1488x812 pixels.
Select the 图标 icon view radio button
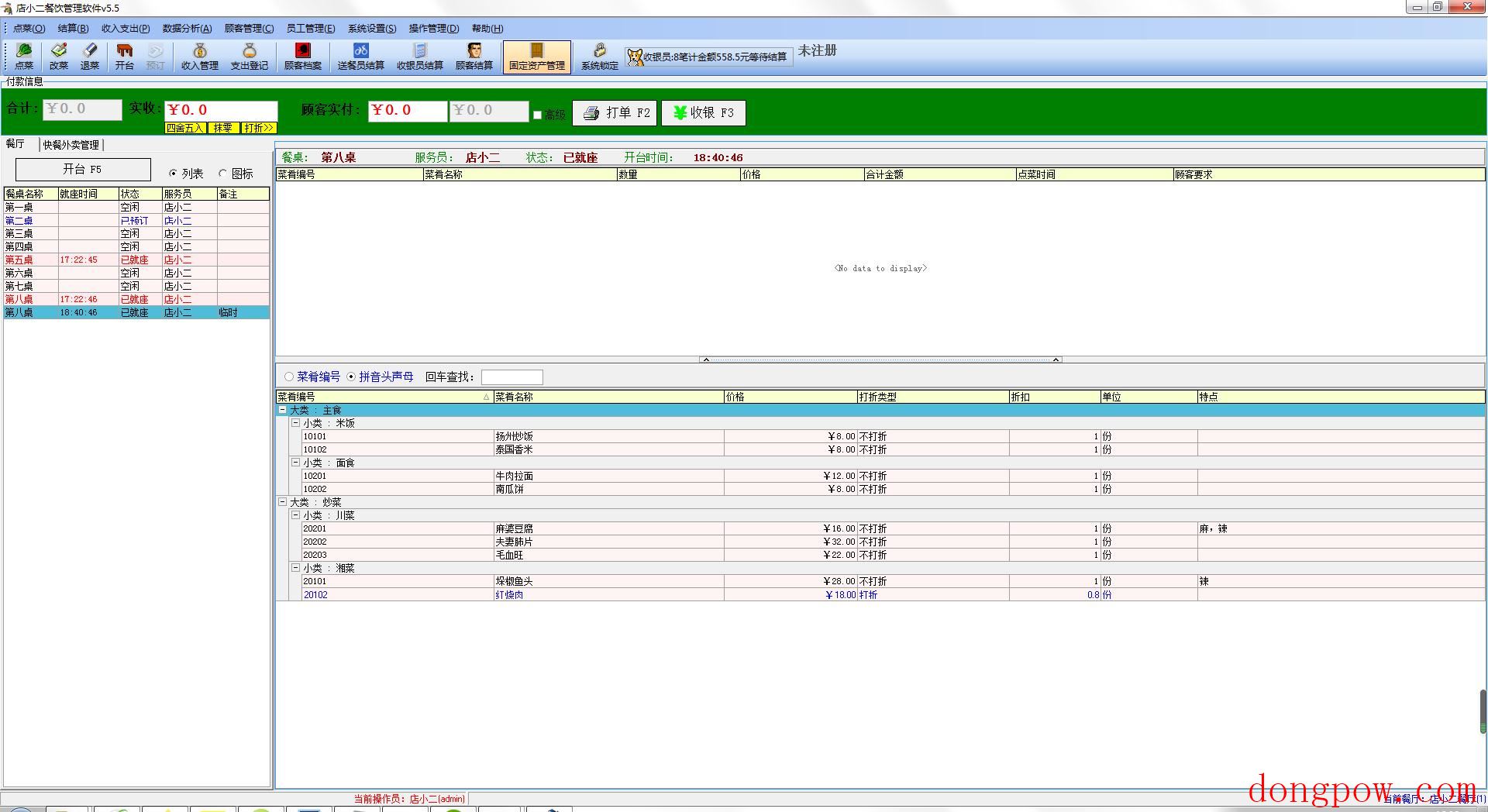tap(222, 174)
